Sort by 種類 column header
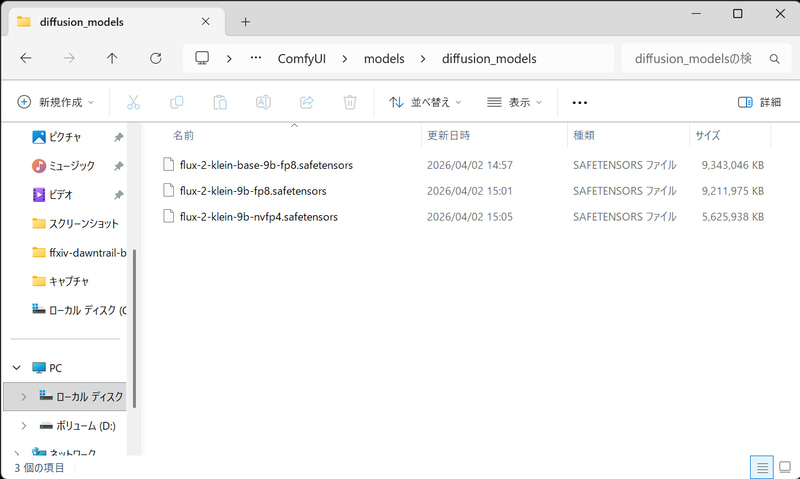This screenshot has height=479, width=800. click(x=584, y=136)
